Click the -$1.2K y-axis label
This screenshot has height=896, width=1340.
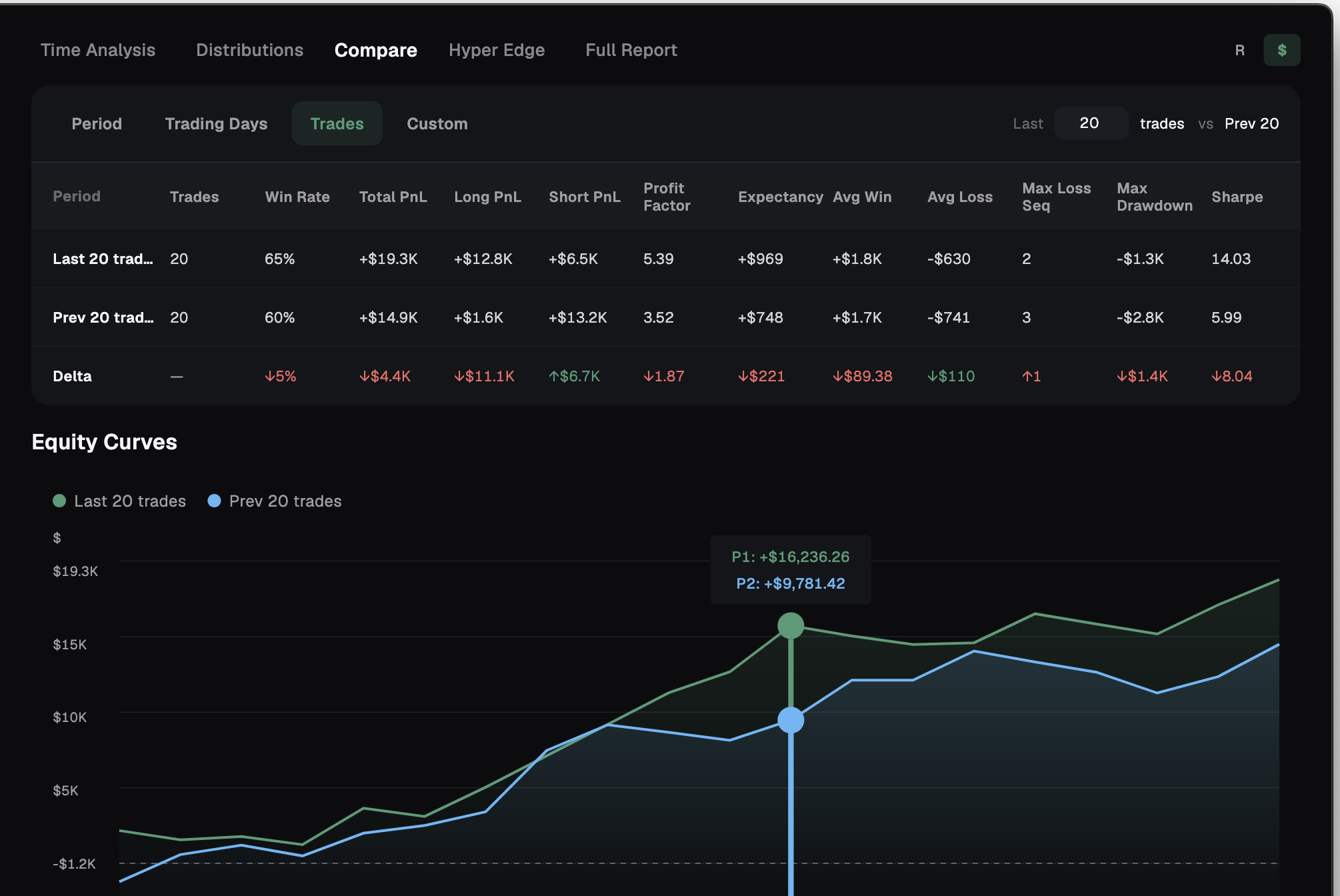tap(74, 863)
